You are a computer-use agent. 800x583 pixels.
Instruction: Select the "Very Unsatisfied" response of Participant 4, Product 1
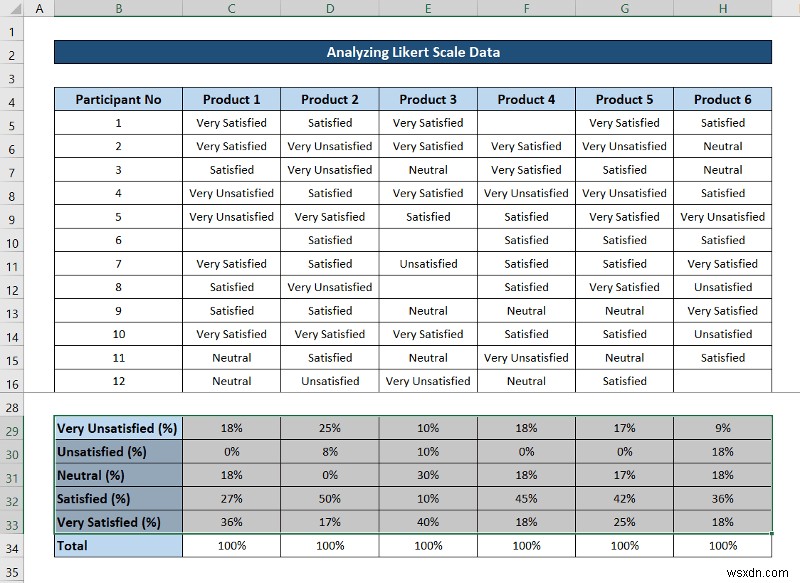(x=231, y=193)
